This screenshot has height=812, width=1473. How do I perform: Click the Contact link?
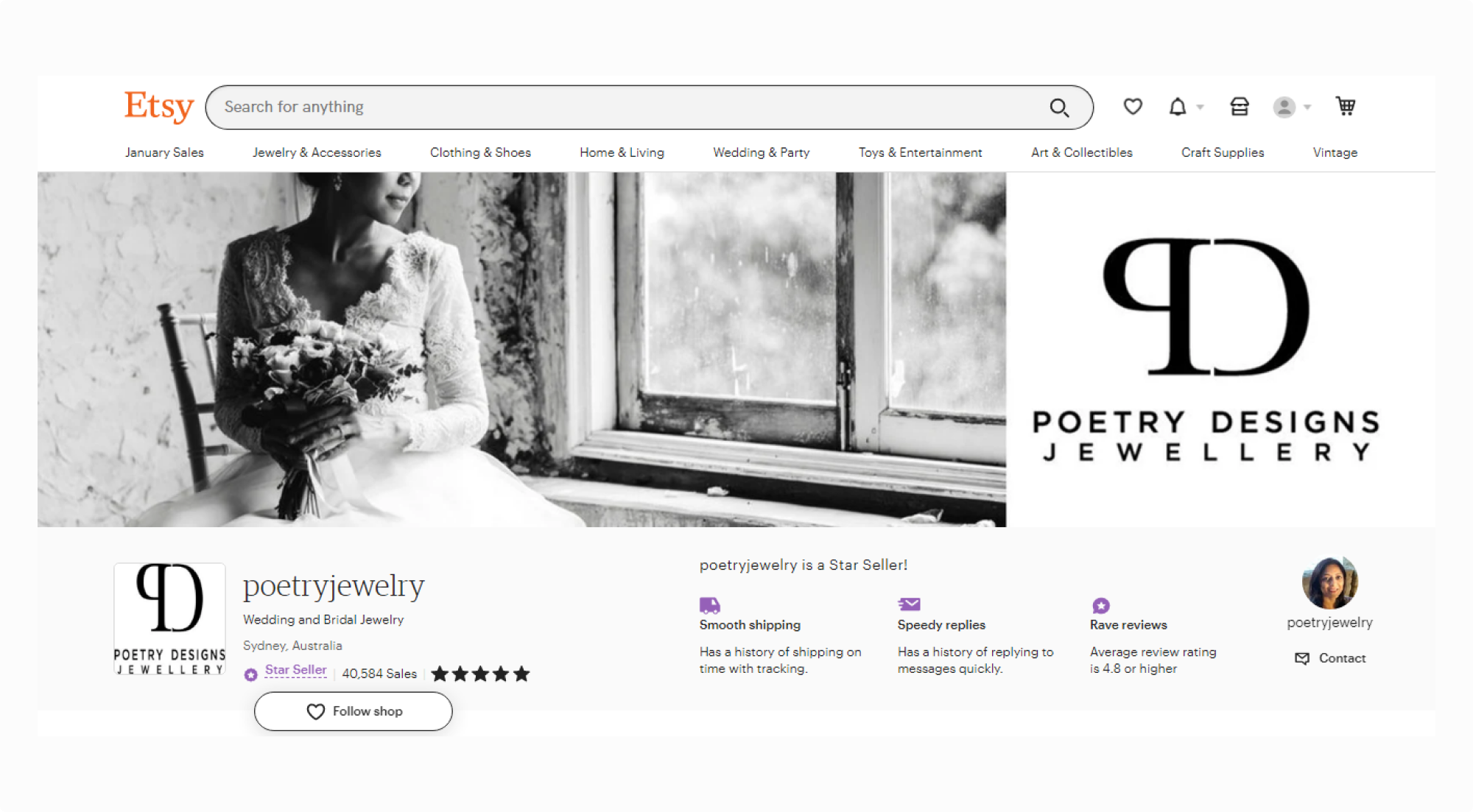(x=1342, y=658)
